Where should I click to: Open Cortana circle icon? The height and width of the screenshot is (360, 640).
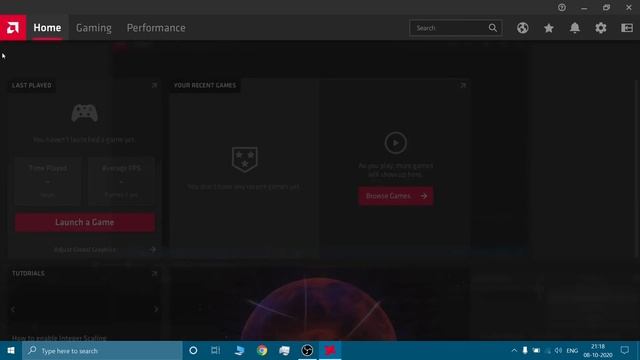pos(193,351)
